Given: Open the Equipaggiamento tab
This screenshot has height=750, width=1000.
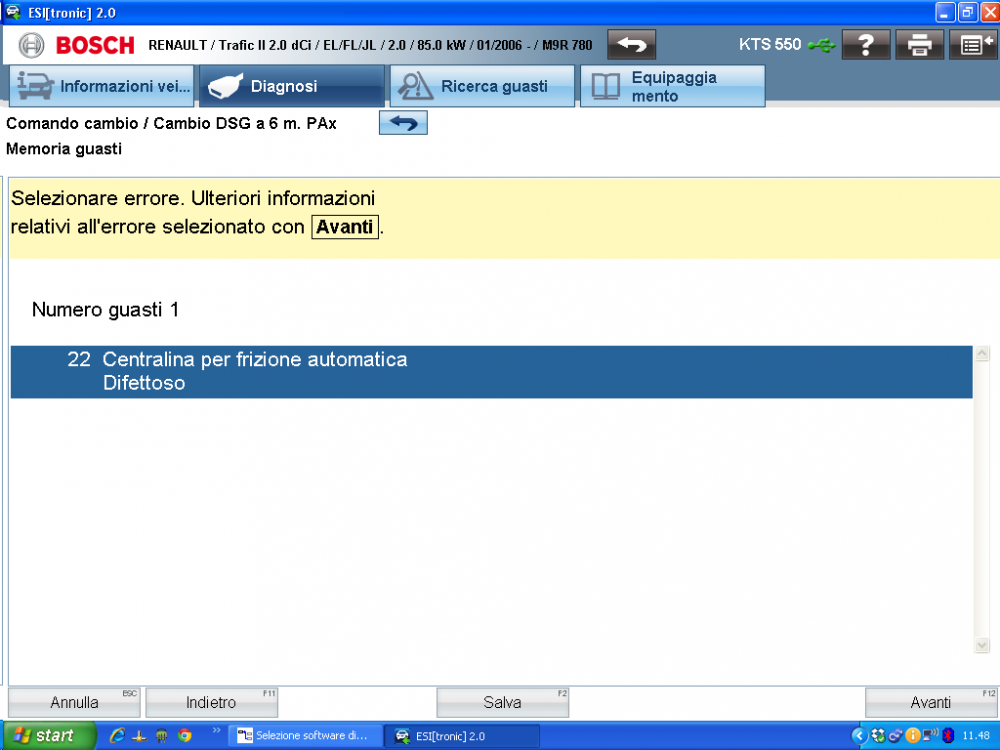Looking at the screenshot, I should pyautogui.click(x=672, y=85).
